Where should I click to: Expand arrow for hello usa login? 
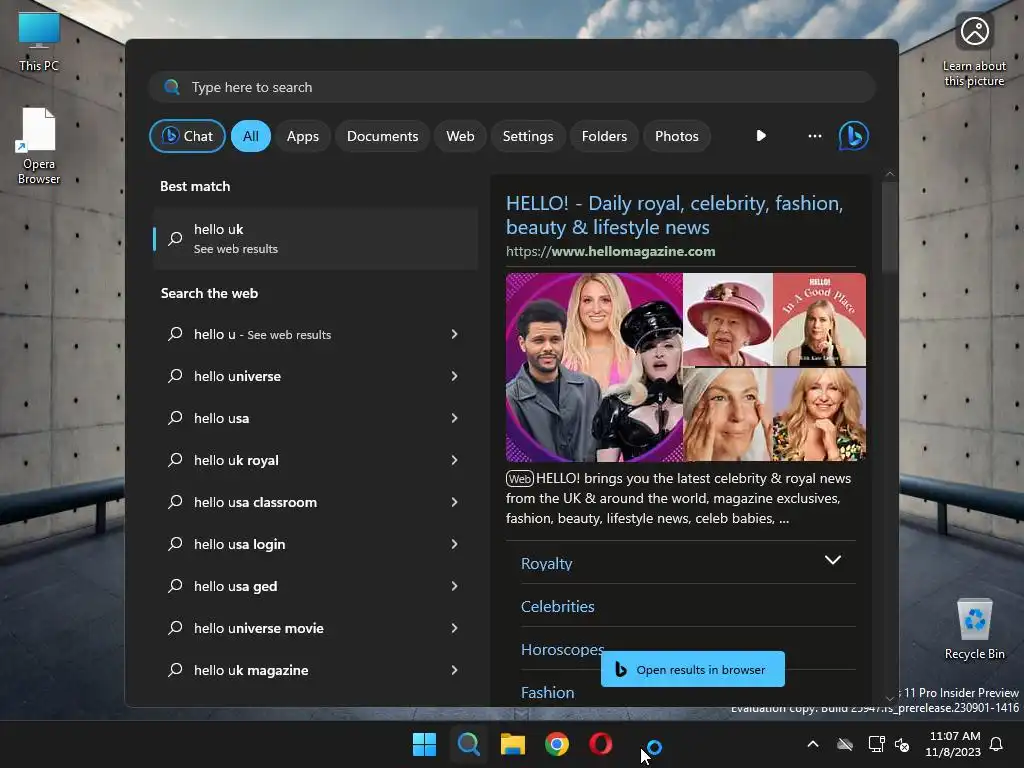pos(454,544)
